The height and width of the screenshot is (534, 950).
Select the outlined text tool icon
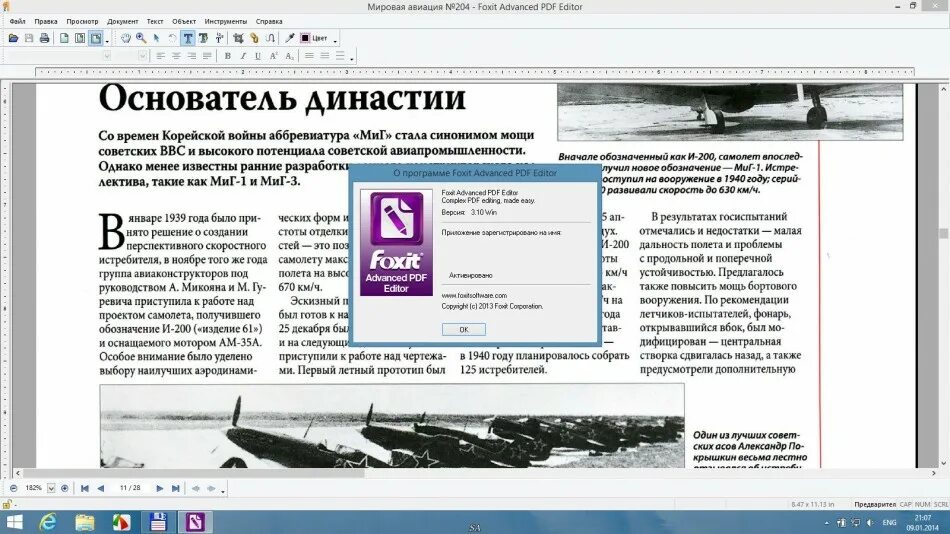pyautogui.click(x=204, y=38)
